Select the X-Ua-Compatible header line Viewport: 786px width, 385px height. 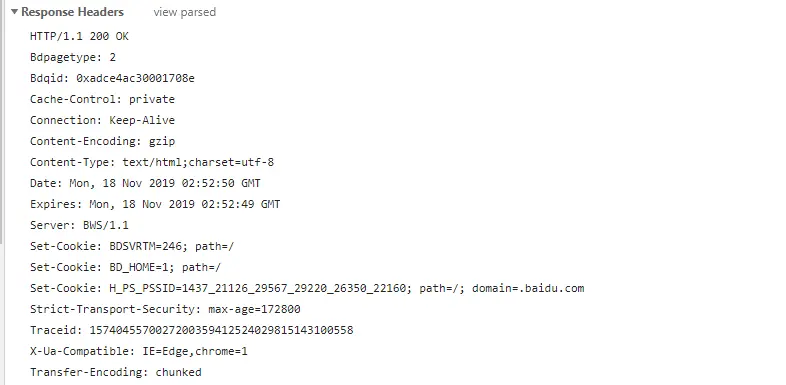click(x=139, y=351)
